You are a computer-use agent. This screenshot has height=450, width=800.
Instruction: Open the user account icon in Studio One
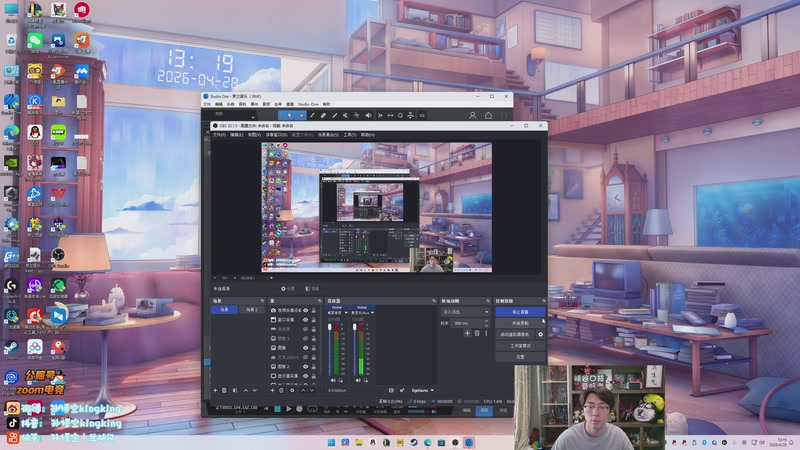[x=472, y=115]
